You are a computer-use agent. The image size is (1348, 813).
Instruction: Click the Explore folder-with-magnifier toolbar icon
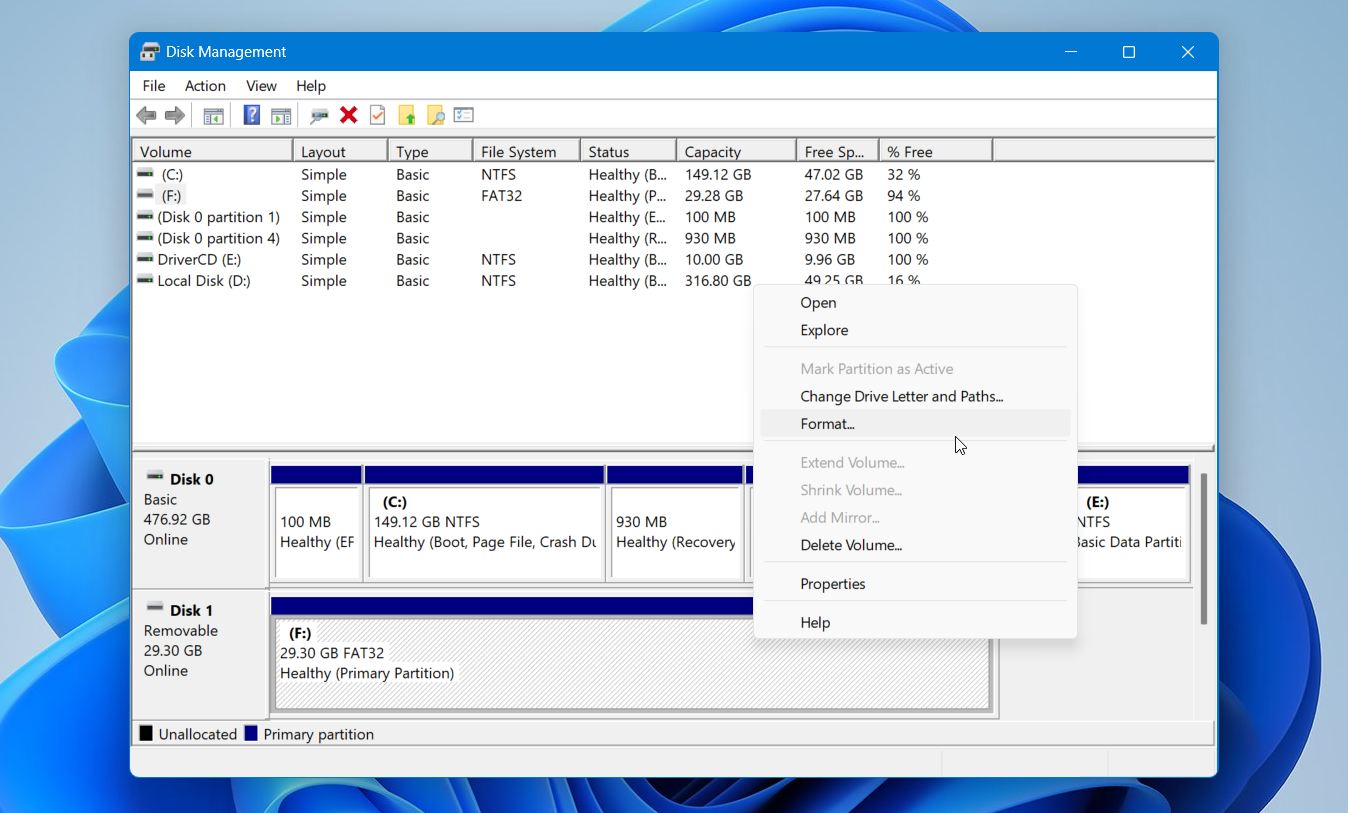pos(435,114)
